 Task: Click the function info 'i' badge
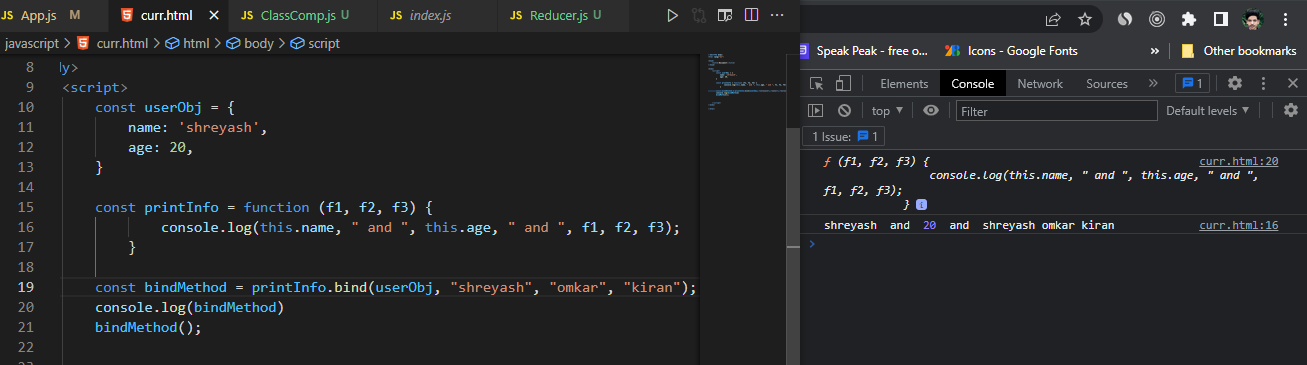(x=921, y=204)
